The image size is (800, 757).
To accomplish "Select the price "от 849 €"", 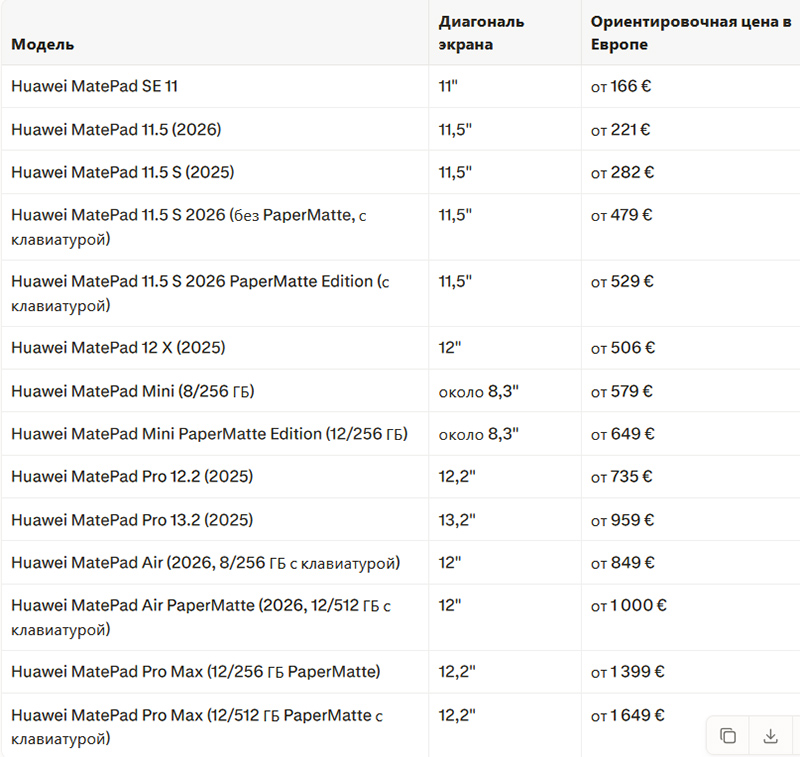I will tap(623, 563).
